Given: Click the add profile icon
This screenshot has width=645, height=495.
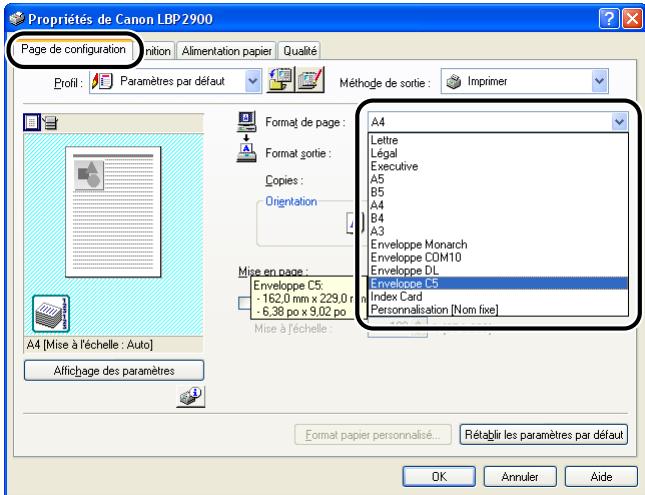Looking at the screenshot, I should click(281, 80).
